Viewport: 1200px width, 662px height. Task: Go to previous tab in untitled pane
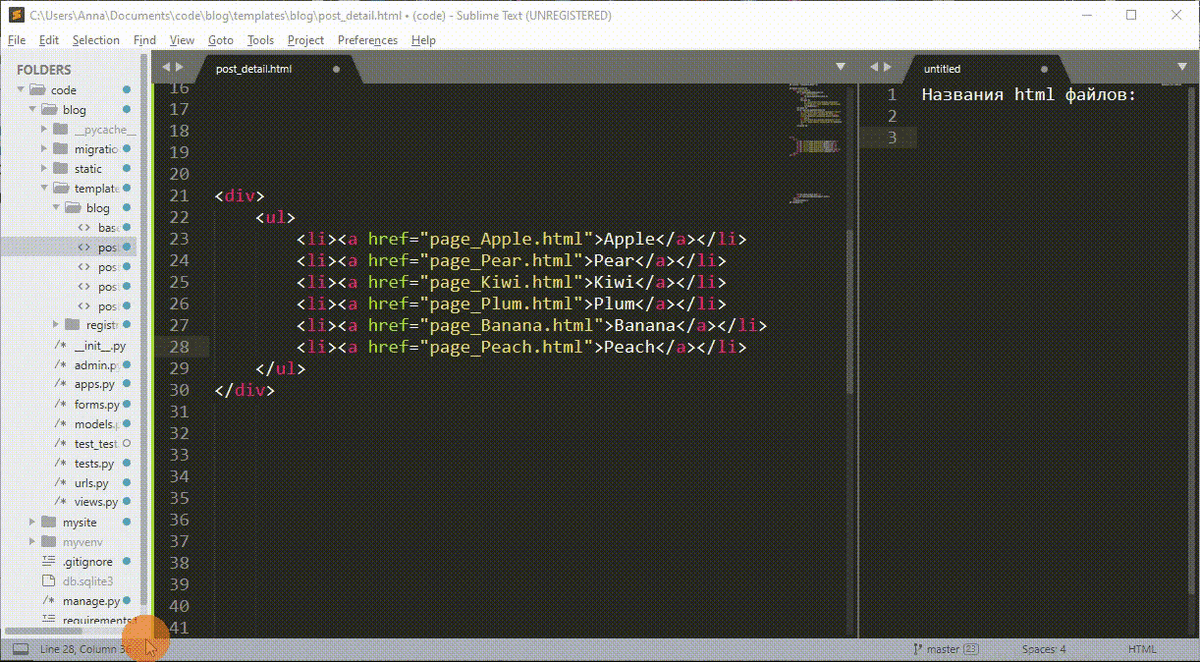tap(874, 67)
